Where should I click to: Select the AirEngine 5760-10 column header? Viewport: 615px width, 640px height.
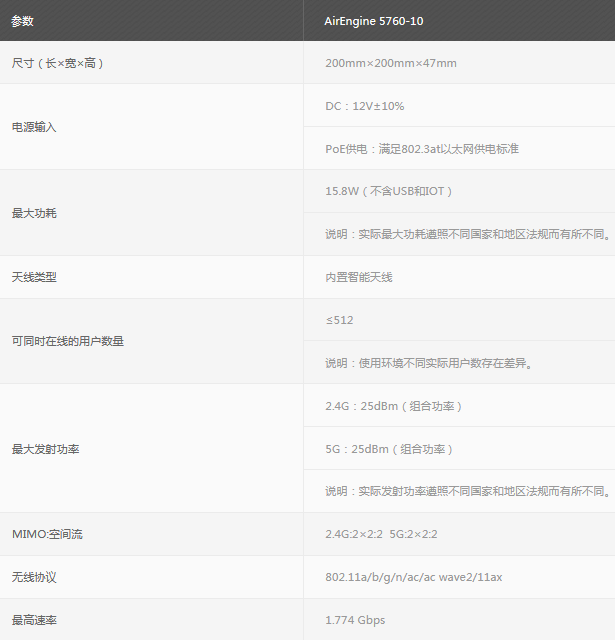click(x=374, y=21)
